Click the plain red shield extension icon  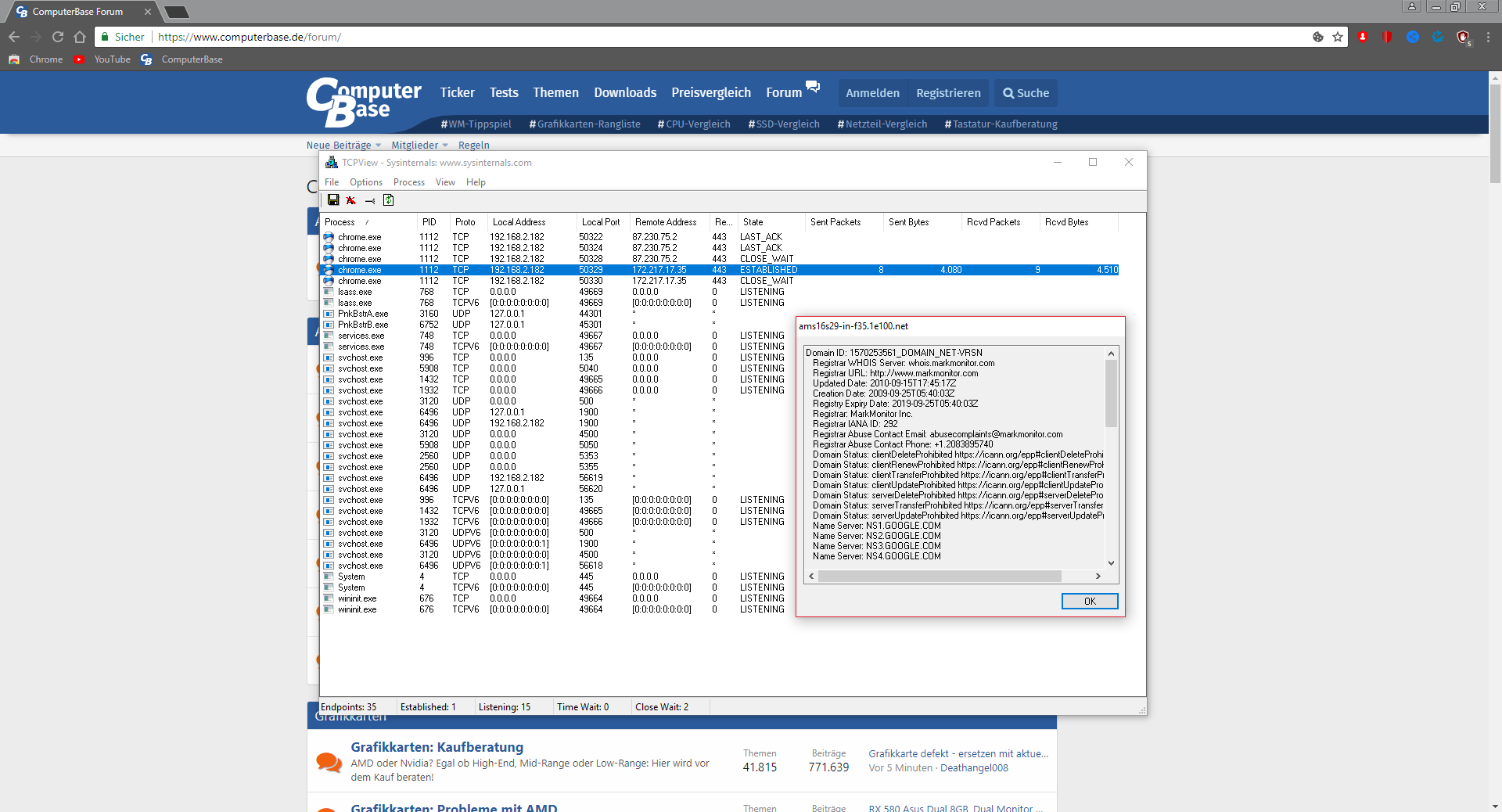[1388, 37]
